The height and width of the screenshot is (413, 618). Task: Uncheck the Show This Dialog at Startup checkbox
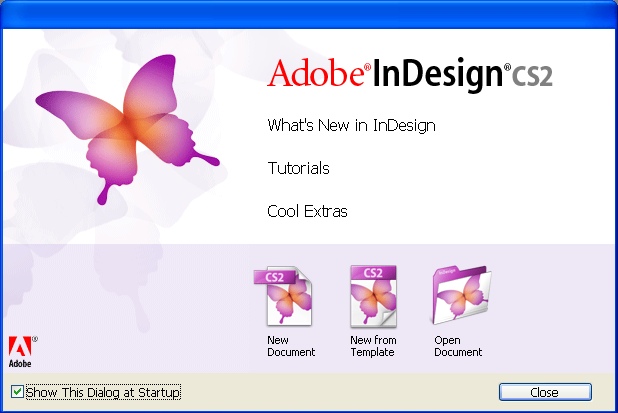click(x=17, y=392)
